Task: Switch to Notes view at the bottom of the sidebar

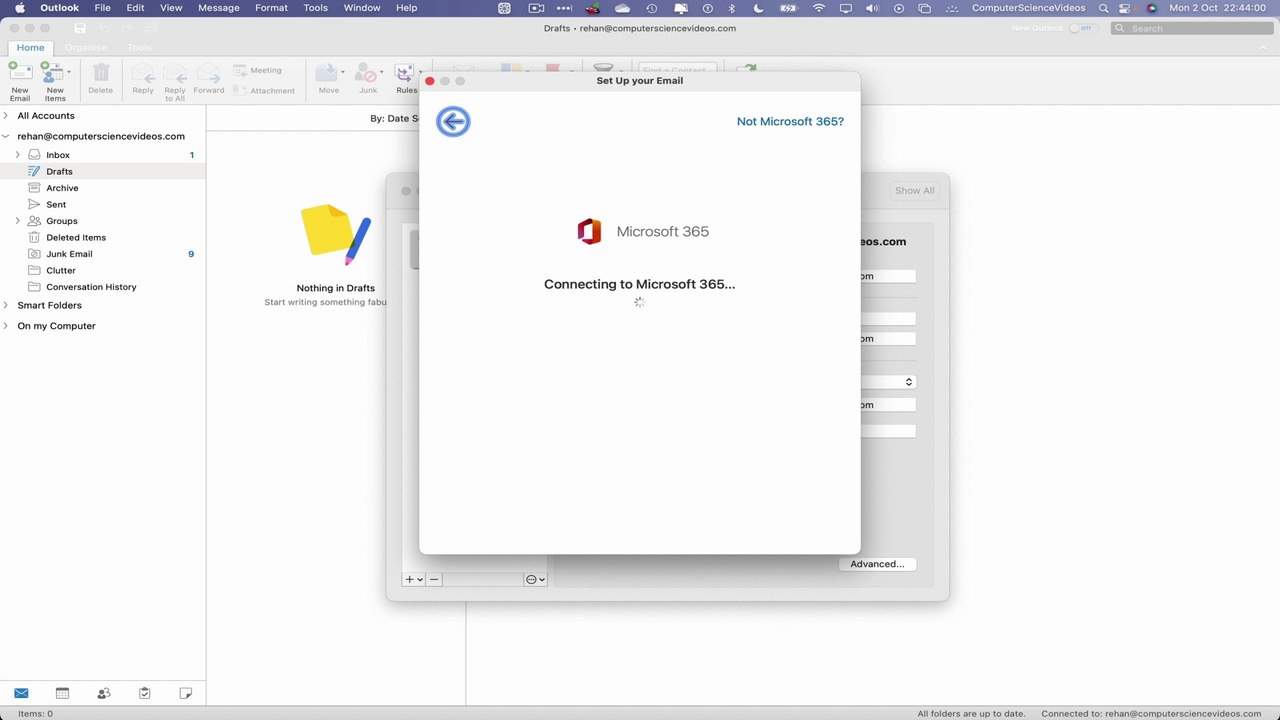Action: click(185, 693)
